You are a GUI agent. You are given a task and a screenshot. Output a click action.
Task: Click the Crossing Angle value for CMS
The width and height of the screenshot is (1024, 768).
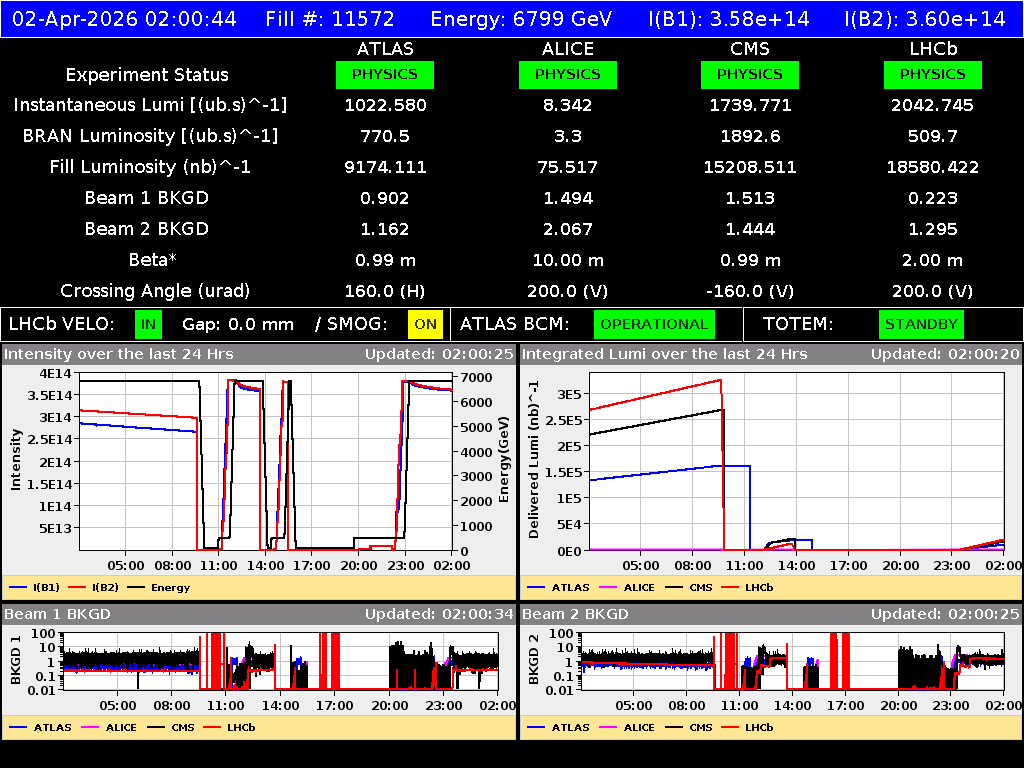(x=750, y=291)
